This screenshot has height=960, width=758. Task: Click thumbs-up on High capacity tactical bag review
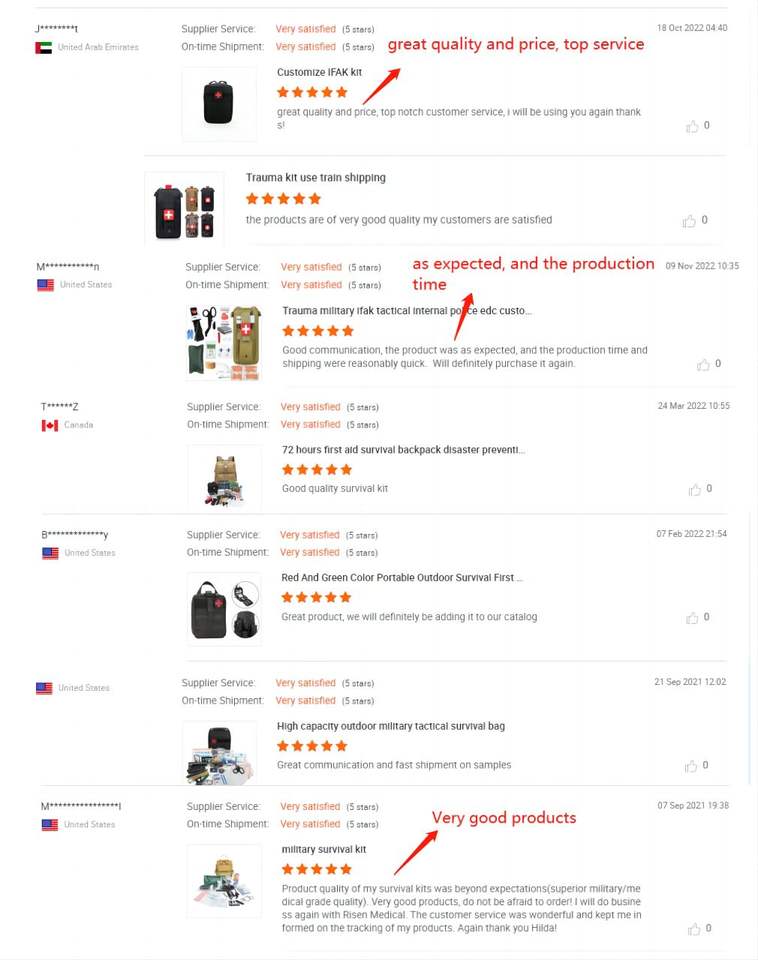tap(691, 766)
